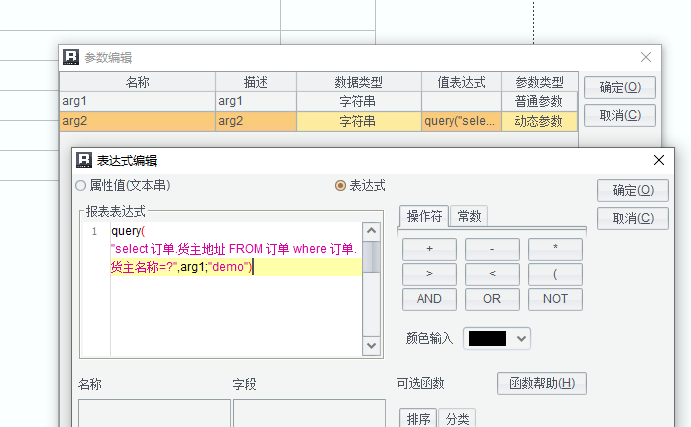Screen dimensions: 691x427
Task: Click the 参数编辑 dialog title icon
Action: point(71,57)
